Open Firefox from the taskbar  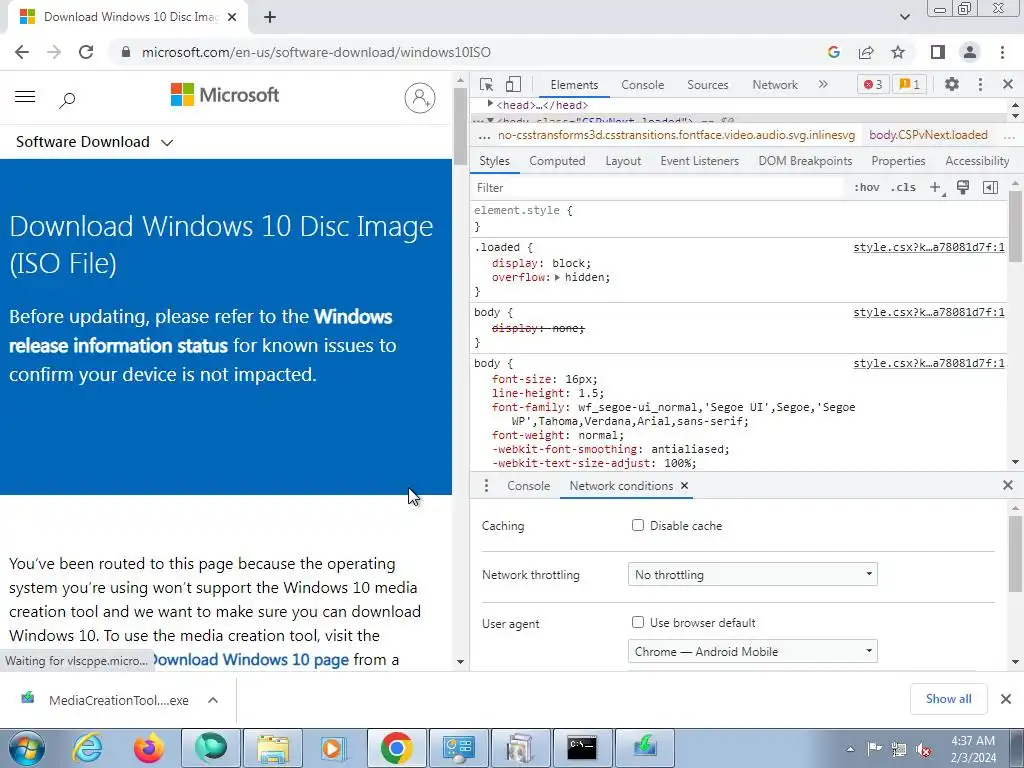(x=149, y=748)
